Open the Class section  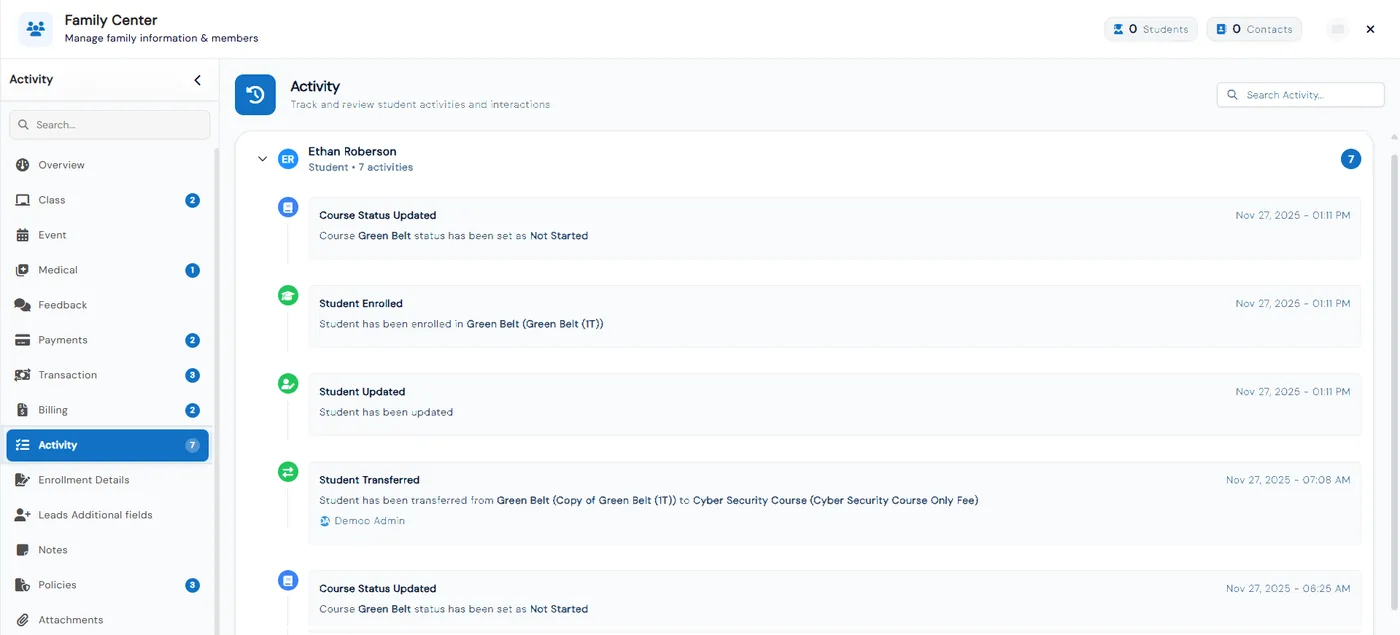108,200
